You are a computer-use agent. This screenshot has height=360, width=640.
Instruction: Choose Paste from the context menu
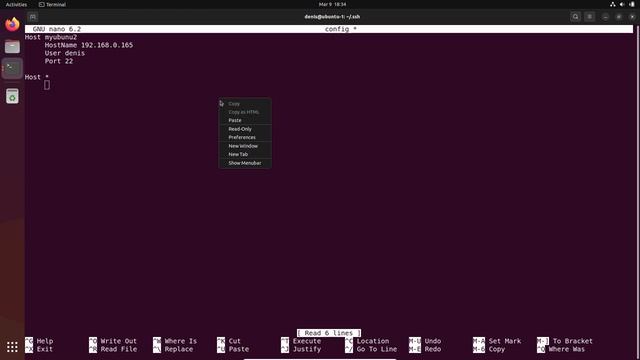pos(245,120)
